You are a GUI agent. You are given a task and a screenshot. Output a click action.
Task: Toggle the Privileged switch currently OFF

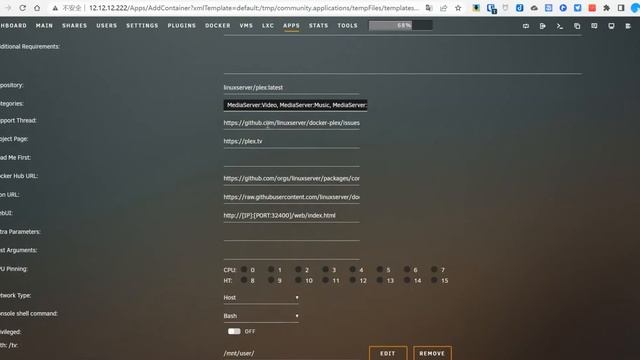point(234,331)
